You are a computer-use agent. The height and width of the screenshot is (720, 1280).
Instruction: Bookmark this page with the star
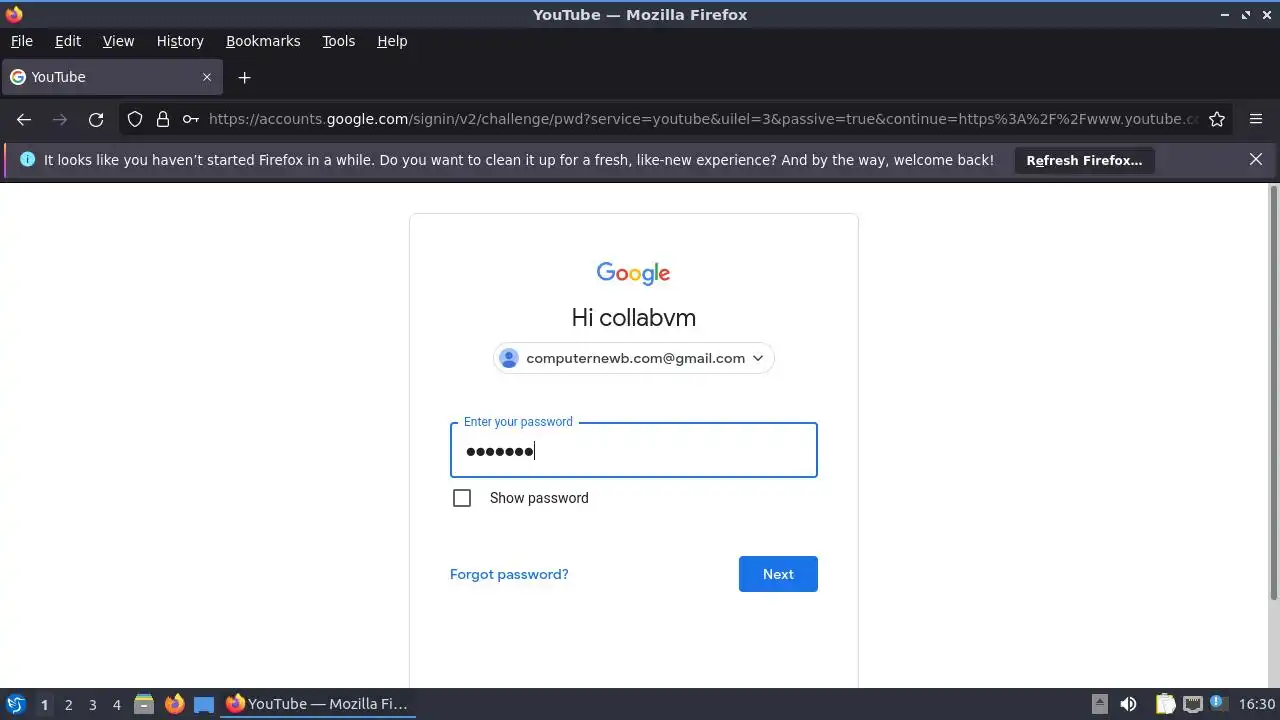1217,119
